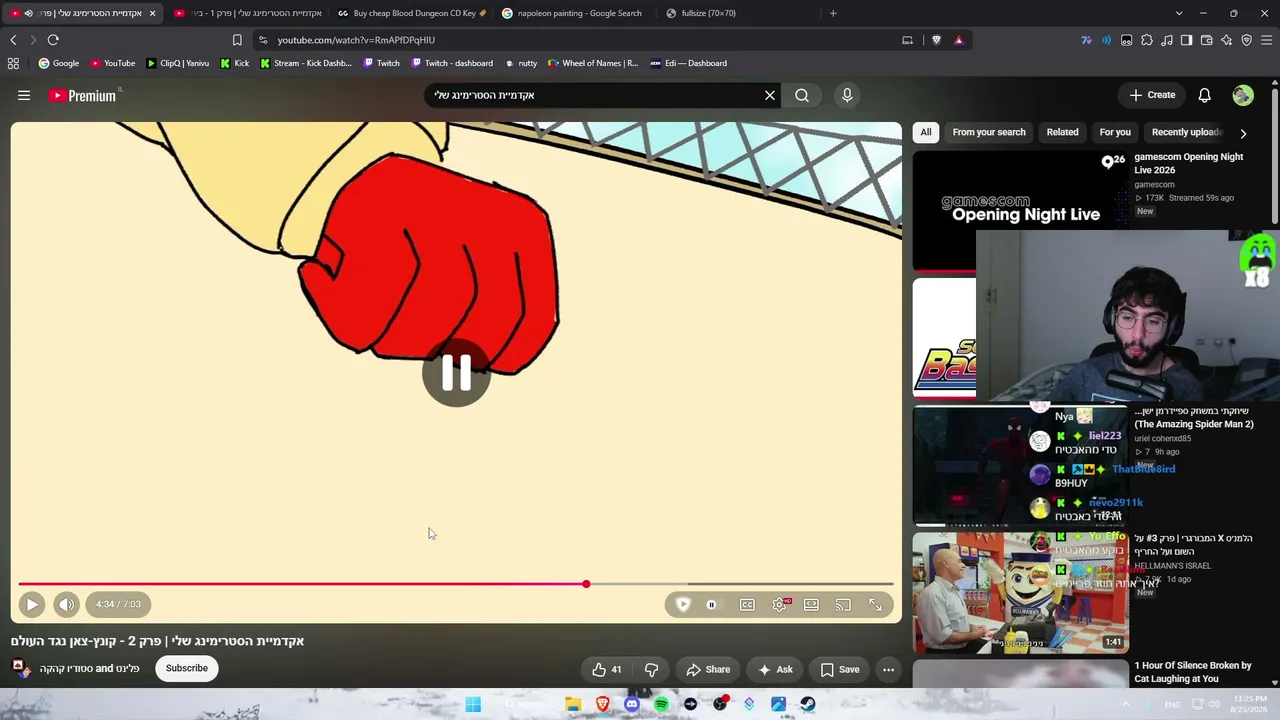Screen dimensions: 1280x720
Task: Open the Hellmann's mascot video thumbnail
Action: coord(1020,592)
